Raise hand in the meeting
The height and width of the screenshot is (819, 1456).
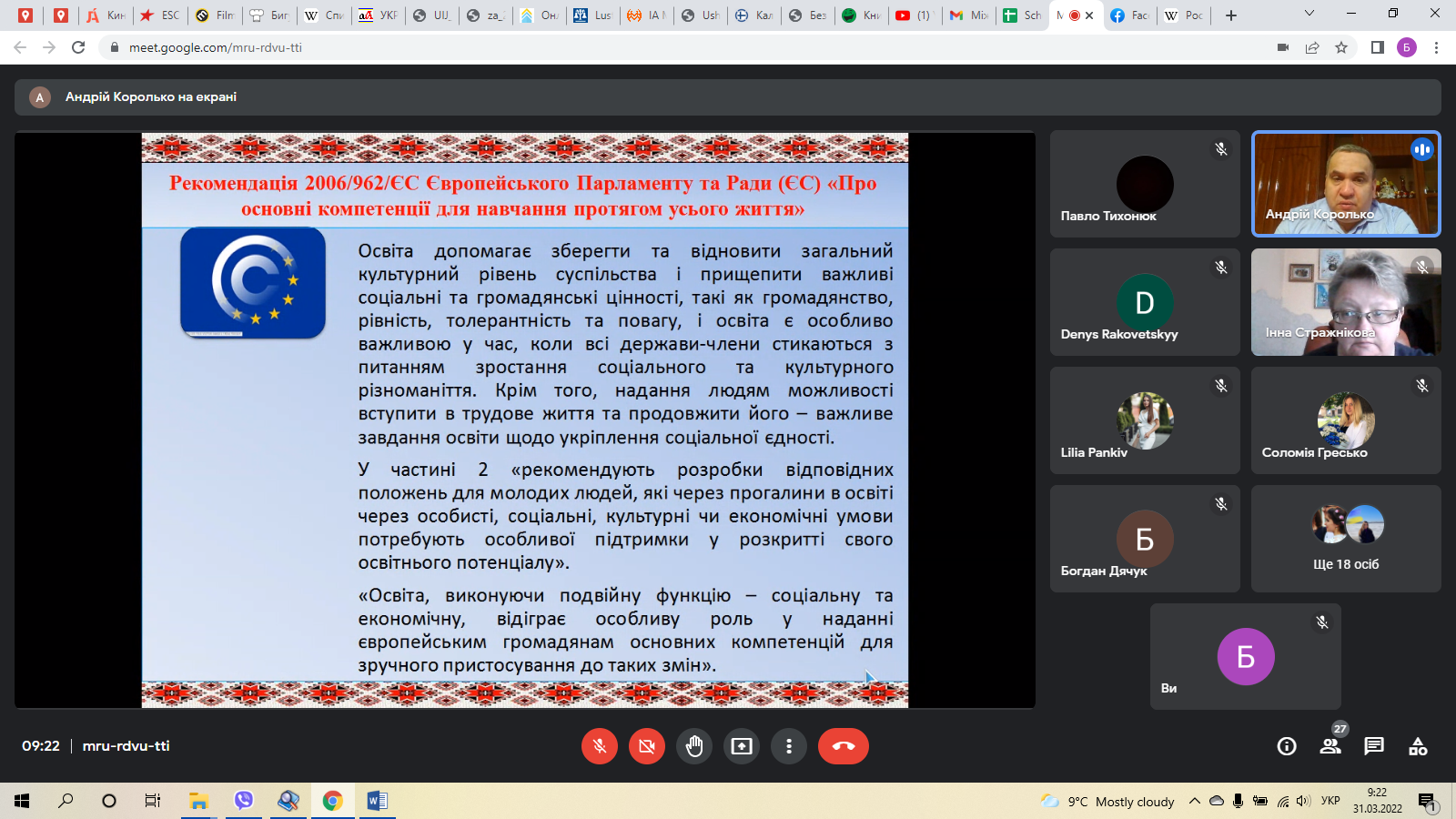[x=694, y=746]
